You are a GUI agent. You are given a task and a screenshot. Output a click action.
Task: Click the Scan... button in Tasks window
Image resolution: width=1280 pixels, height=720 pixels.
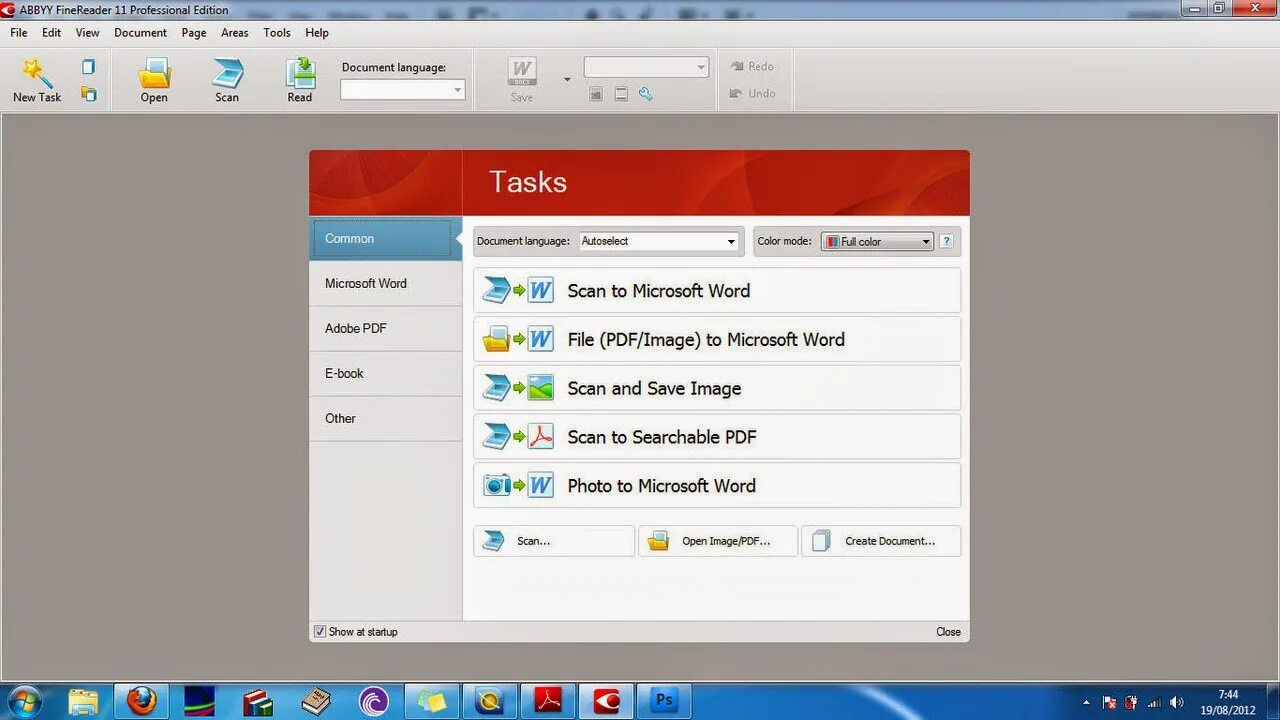point(554,541)
